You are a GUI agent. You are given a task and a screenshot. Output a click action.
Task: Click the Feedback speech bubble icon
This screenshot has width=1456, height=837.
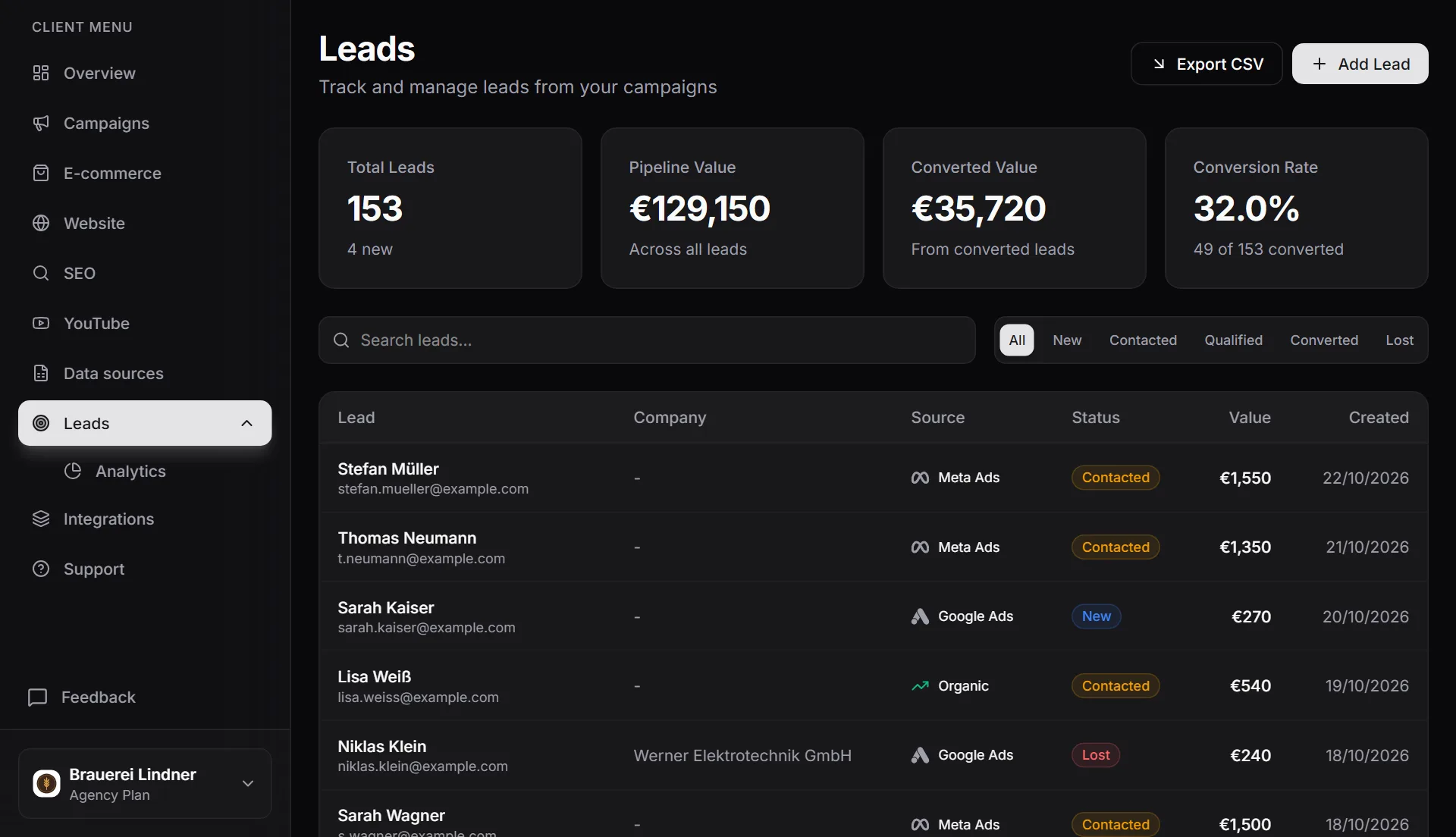pyautogui.click(x=37, y=697)
